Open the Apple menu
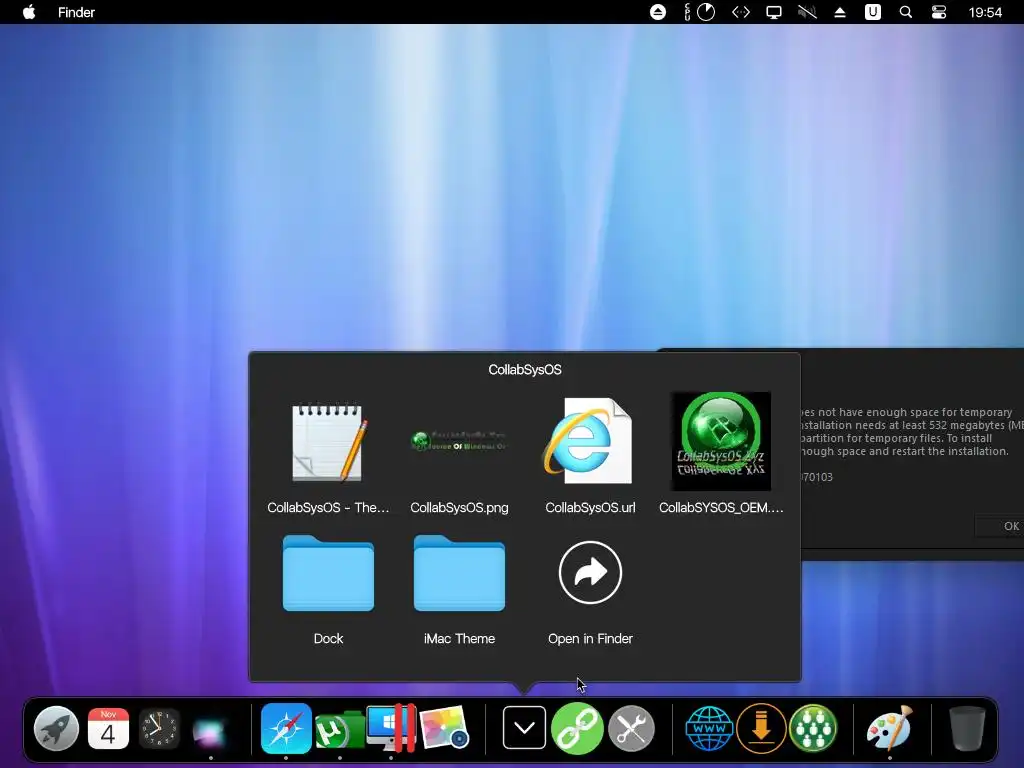1024x768 pixels. pos(29,12)
